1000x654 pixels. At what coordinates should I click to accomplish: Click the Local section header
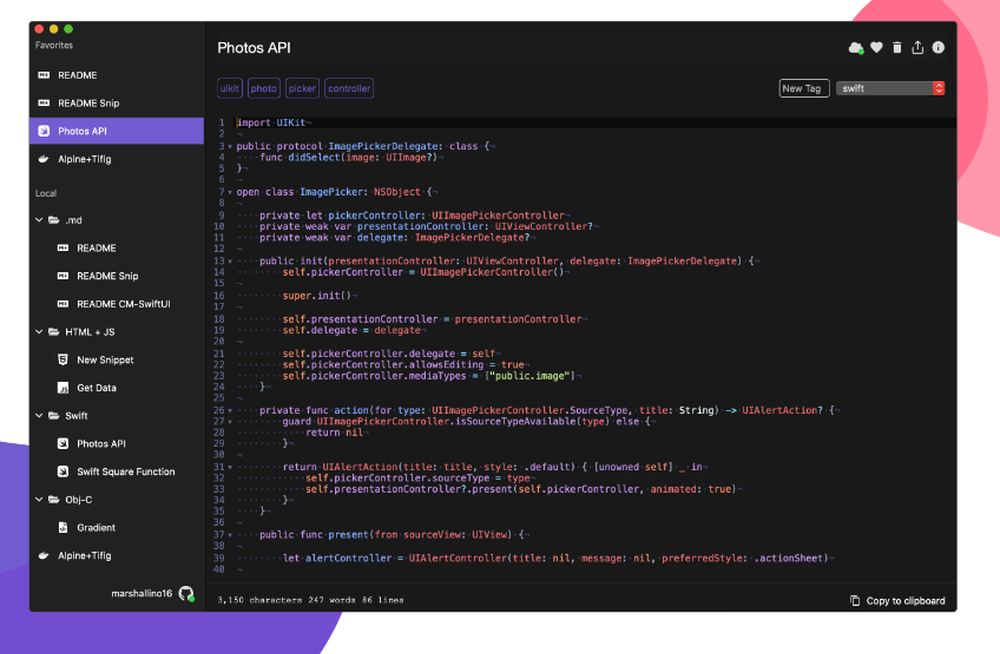pyautogui.click(x=46, y=193)
